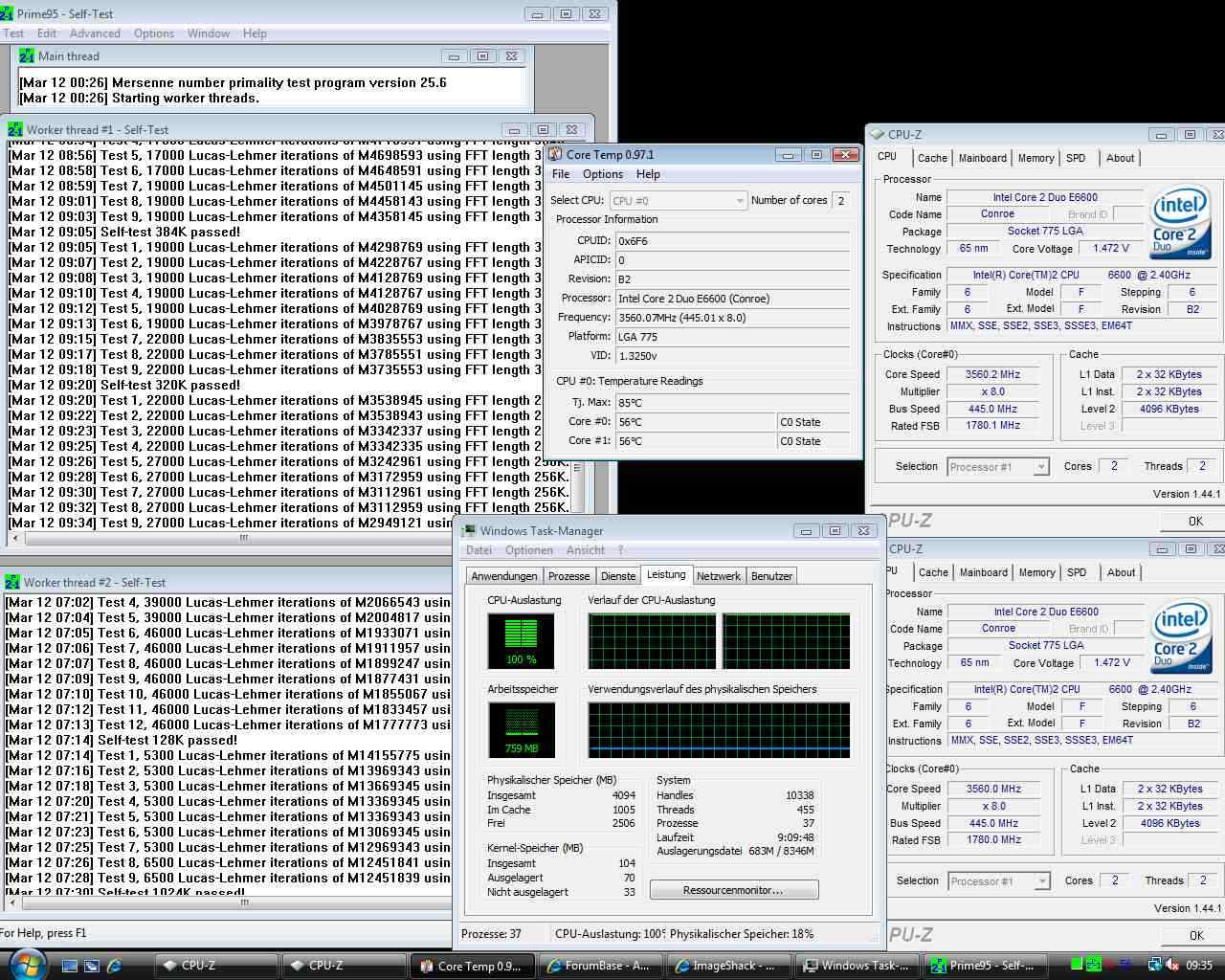The width and height of the screenshot is (1225, 980).
Task: Activate ForumBase taskbar button
Action: click(601, 966)
